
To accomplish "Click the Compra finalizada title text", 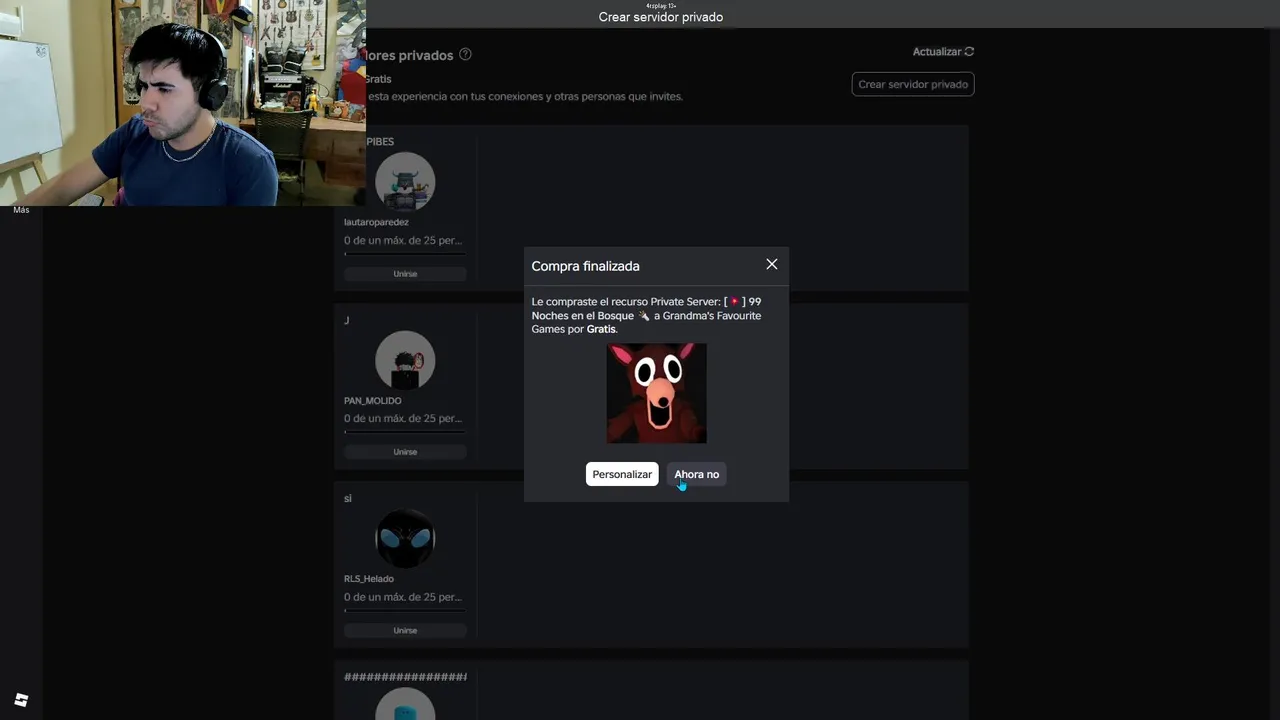I will pos(585,266).
